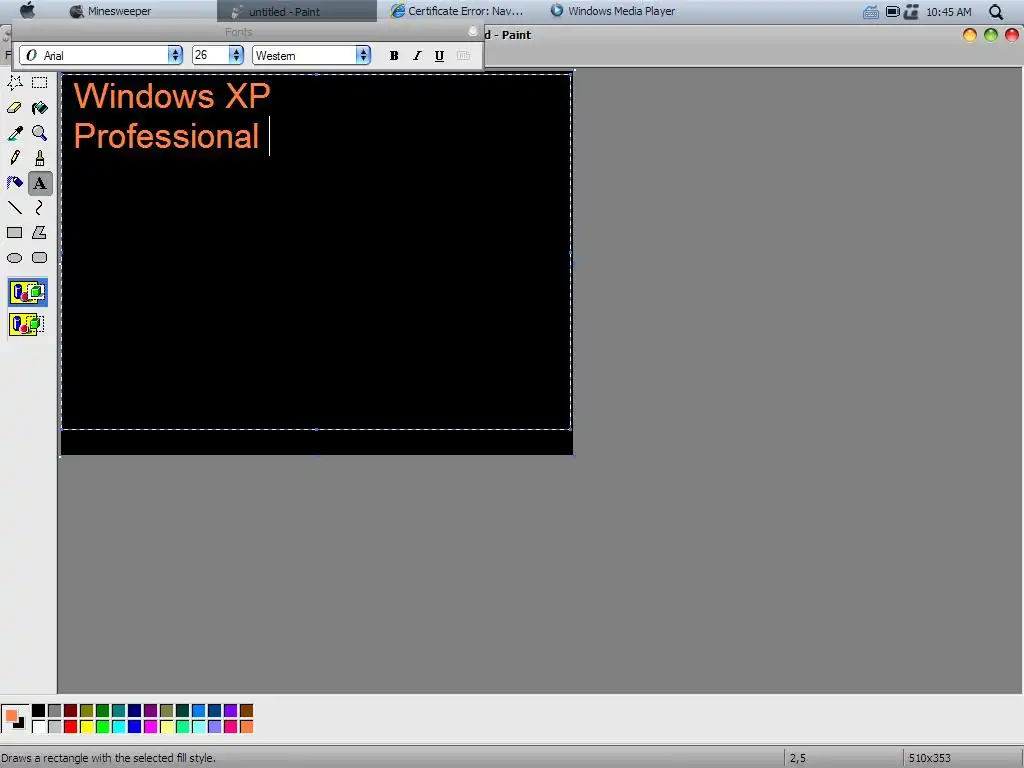
Task: Pick the bright green color swatch
Action: click(x=103, y=726)
